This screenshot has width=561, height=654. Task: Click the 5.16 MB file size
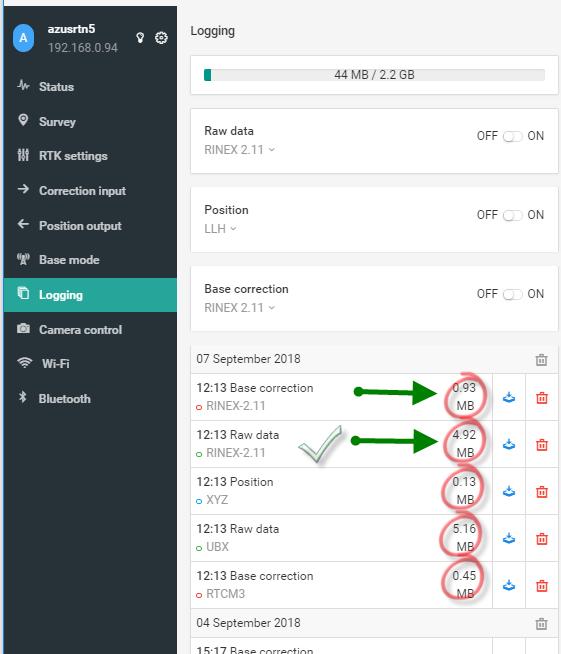464,538
